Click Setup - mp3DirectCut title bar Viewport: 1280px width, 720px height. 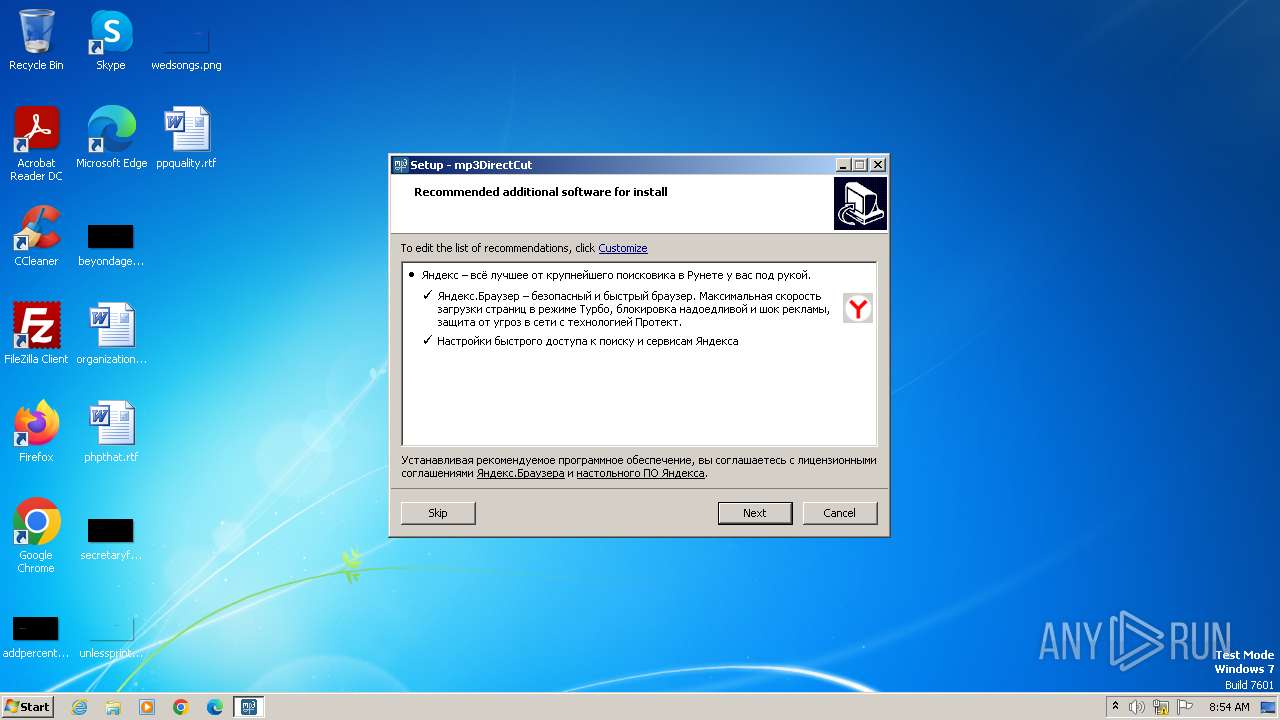612,165
